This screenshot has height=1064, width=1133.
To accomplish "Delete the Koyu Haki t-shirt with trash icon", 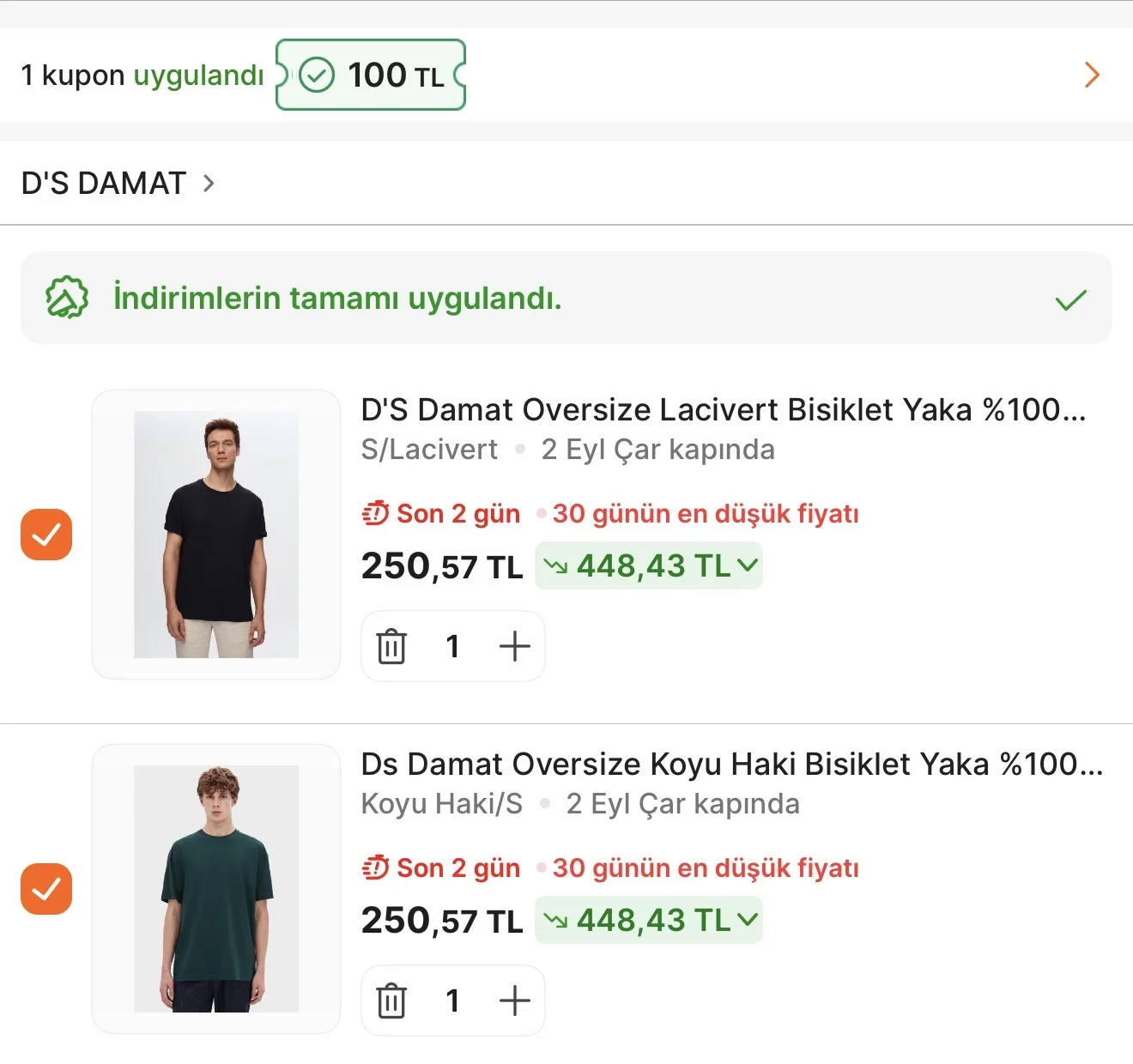I will (391, 1001).
